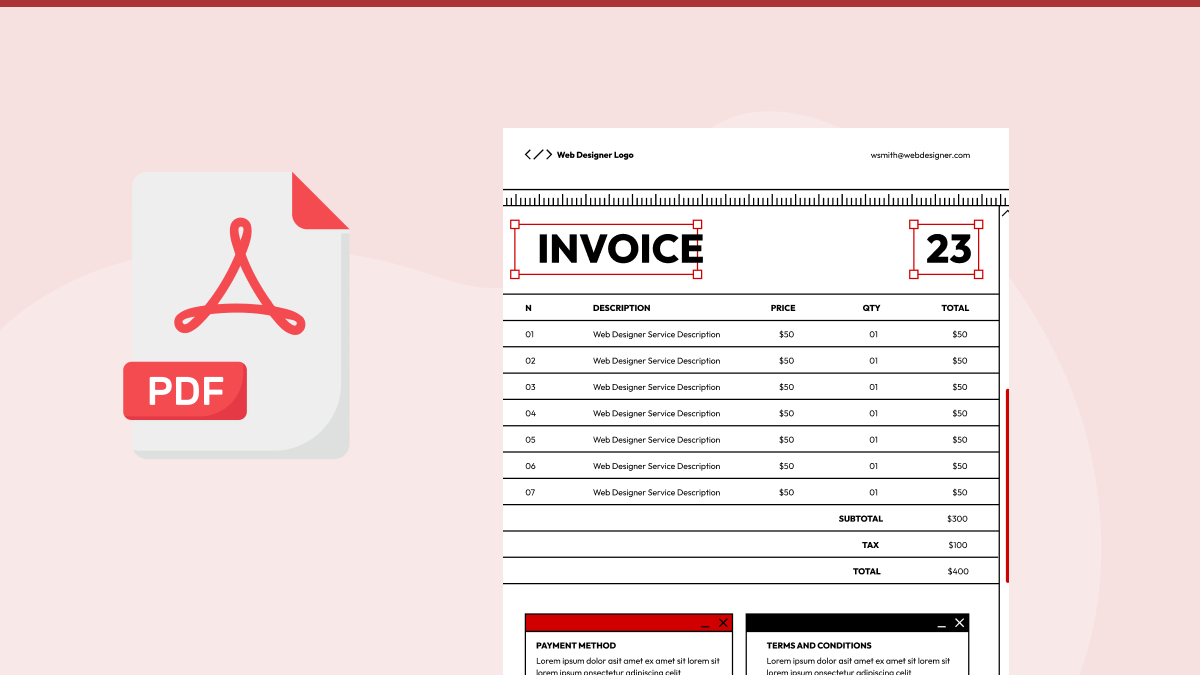Click the TOTAL label beside $400
The width and height of the screenshot is (1200, 675).
(x=867, y=571)
